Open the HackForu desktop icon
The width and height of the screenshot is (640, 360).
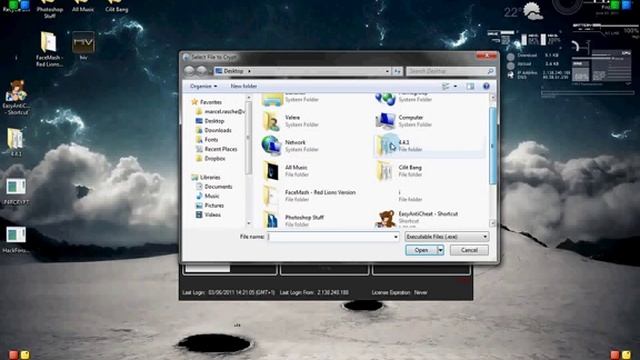(16, 239)
